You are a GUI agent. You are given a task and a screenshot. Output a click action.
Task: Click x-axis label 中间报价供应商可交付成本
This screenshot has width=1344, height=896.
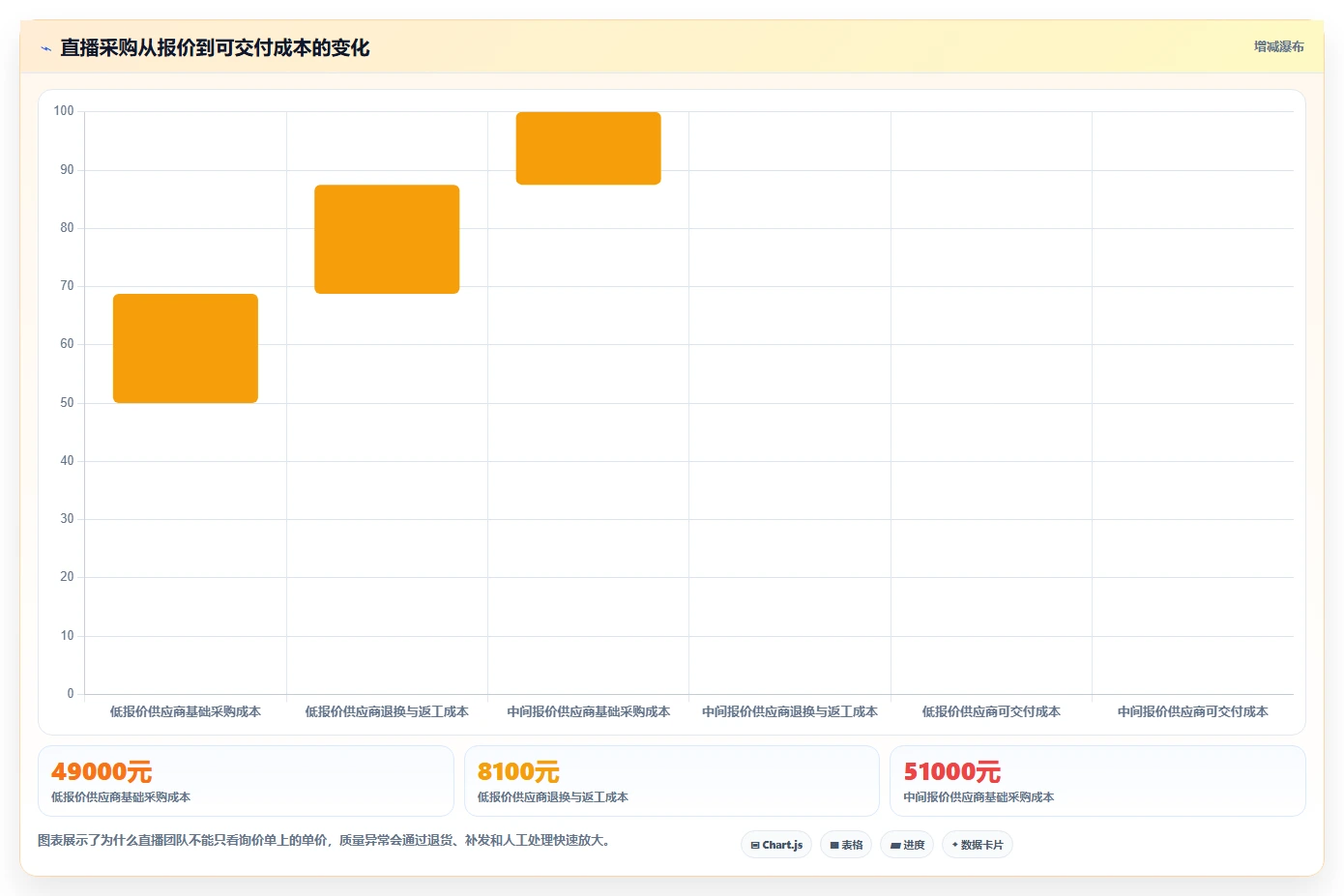(x=1192, y=711)
